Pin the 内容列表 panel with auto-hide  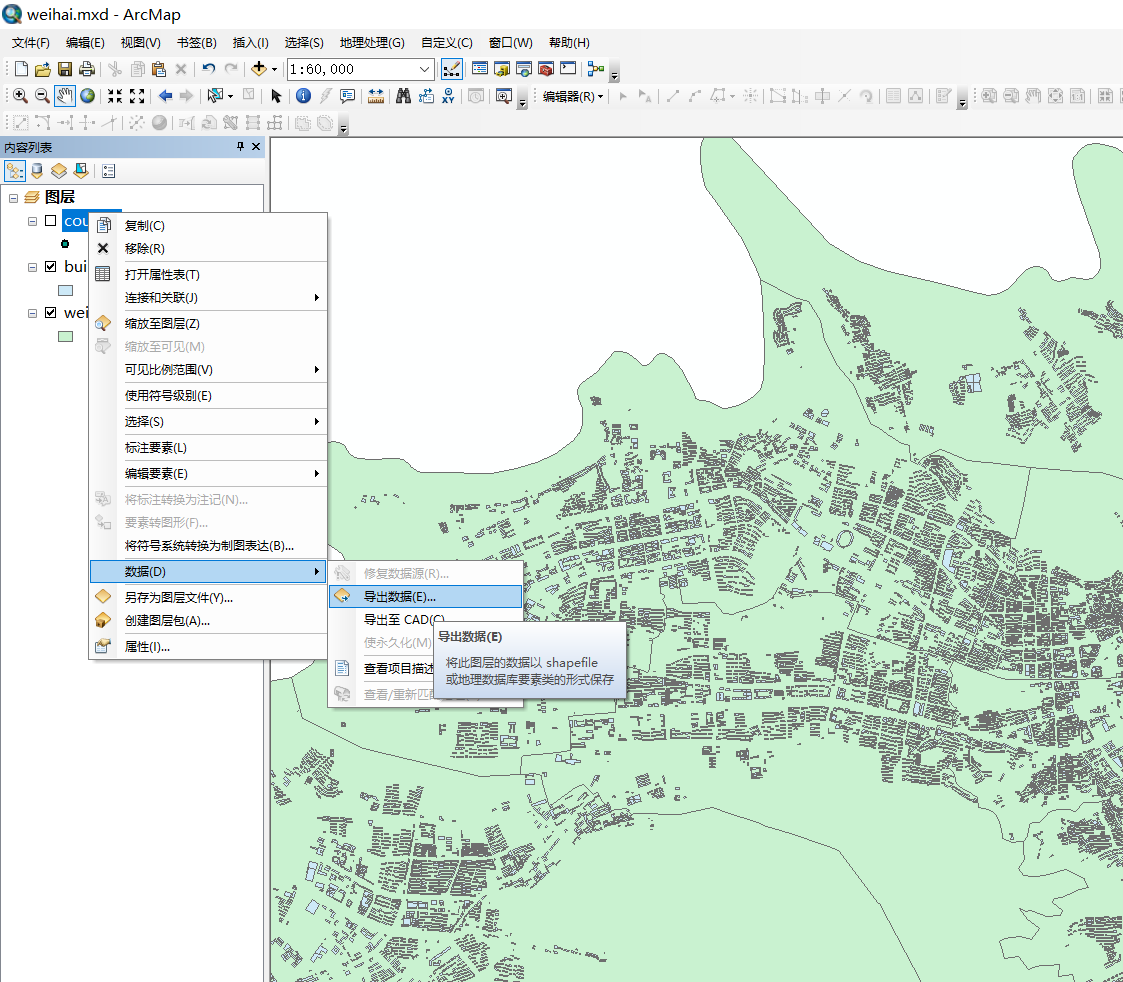(240, 147)
